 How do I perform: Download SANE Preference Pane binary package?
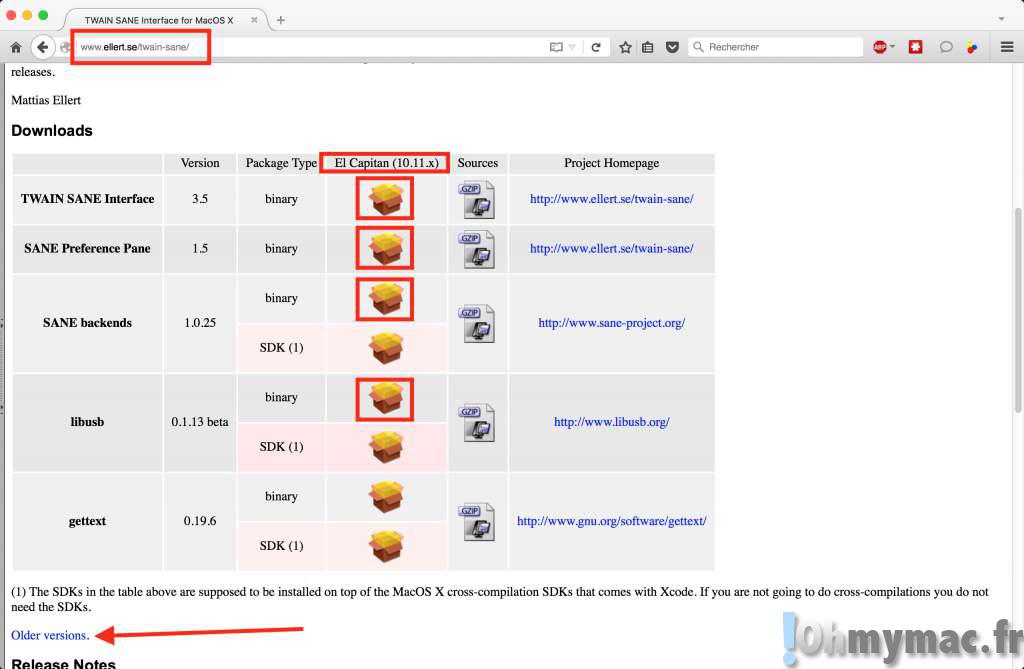(385, 248)
